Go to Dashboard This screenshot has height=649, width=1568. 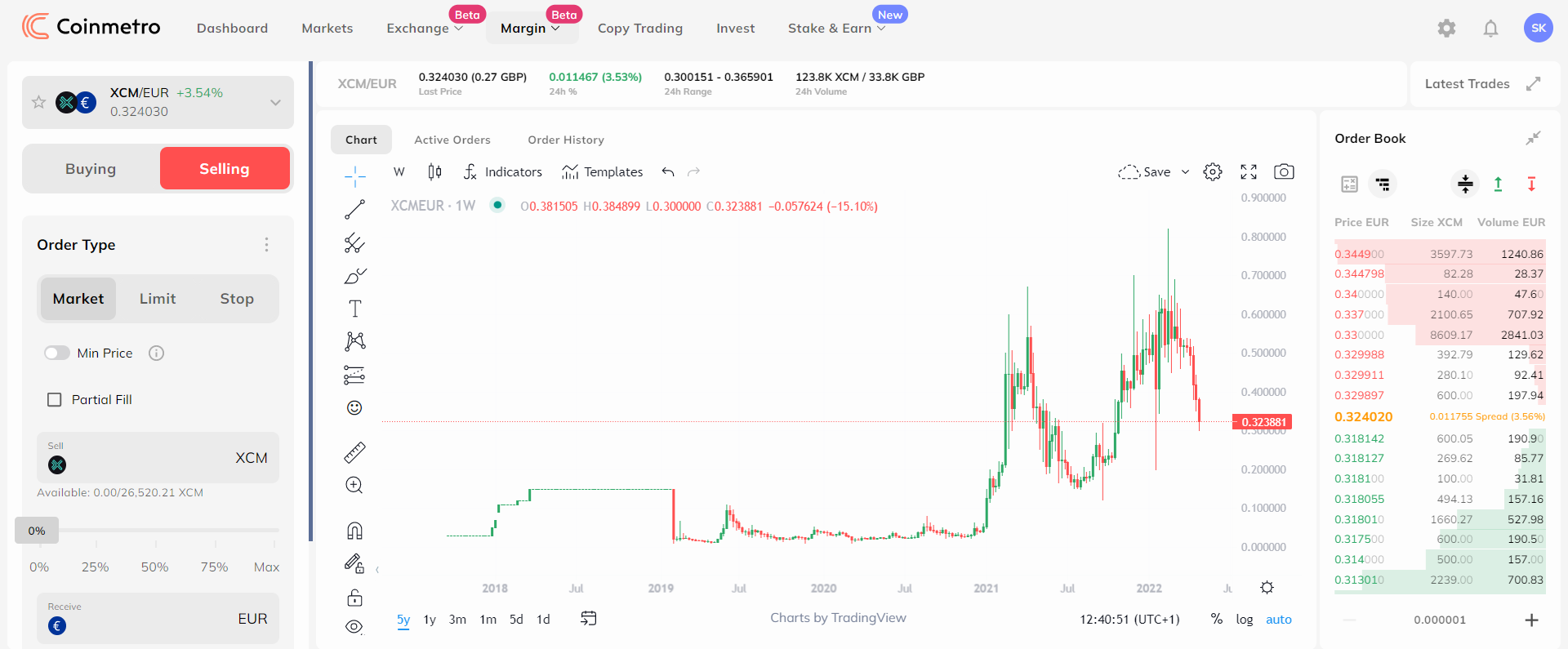232,29
